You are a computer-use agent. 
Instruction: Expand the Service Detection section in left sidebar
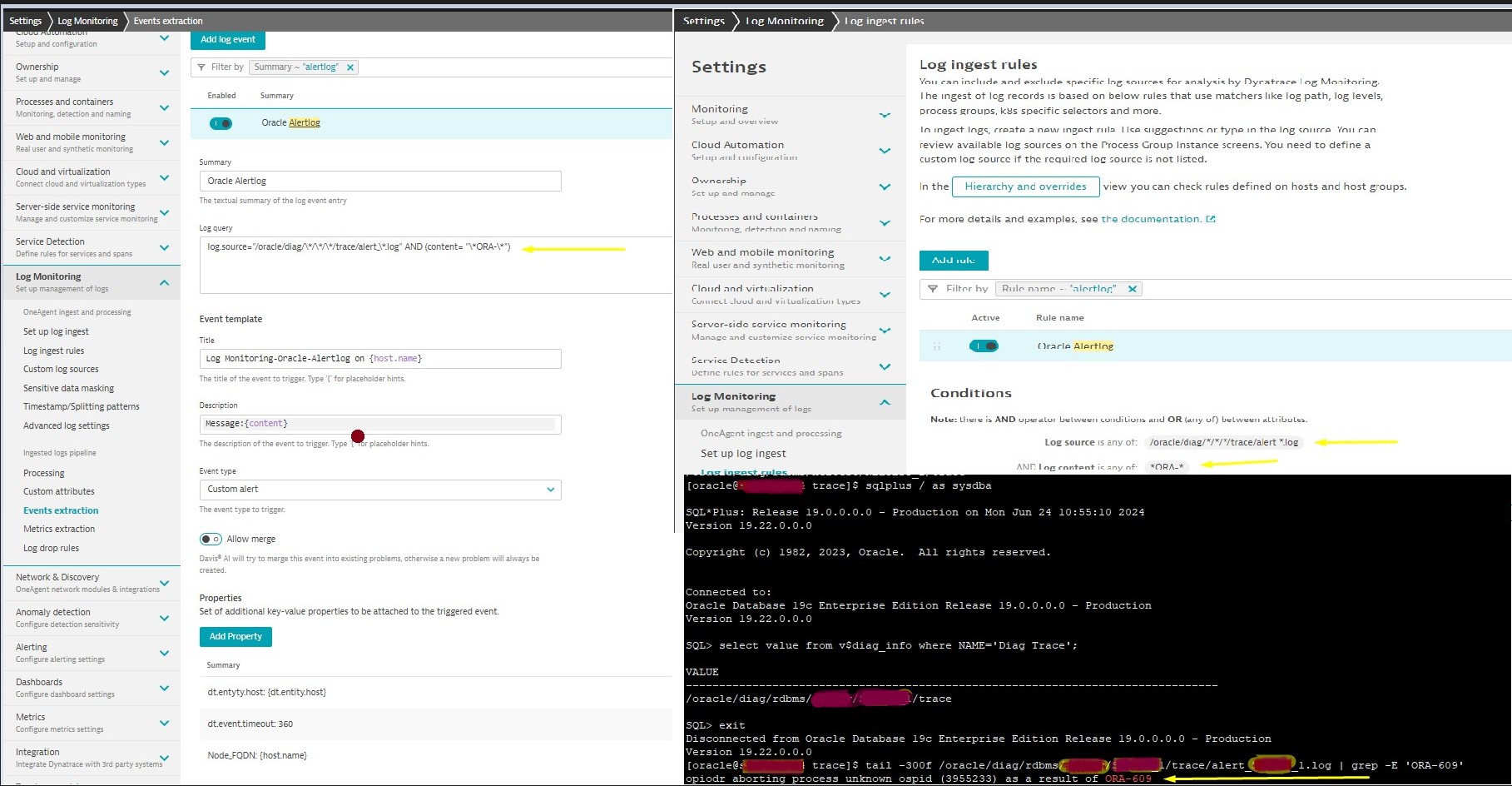coord(164,247)
